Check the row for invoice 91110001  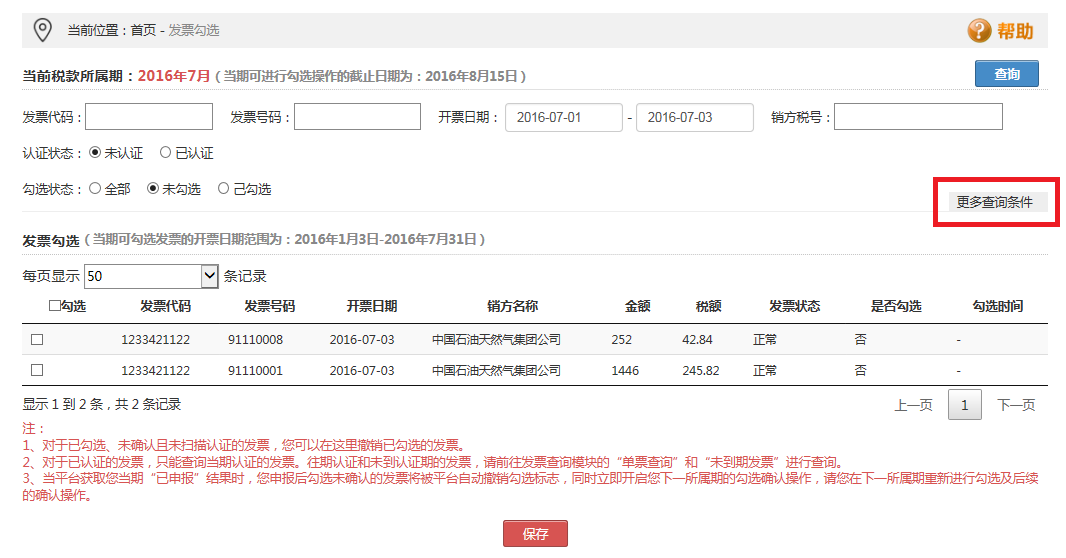click(x=37, y=370)
